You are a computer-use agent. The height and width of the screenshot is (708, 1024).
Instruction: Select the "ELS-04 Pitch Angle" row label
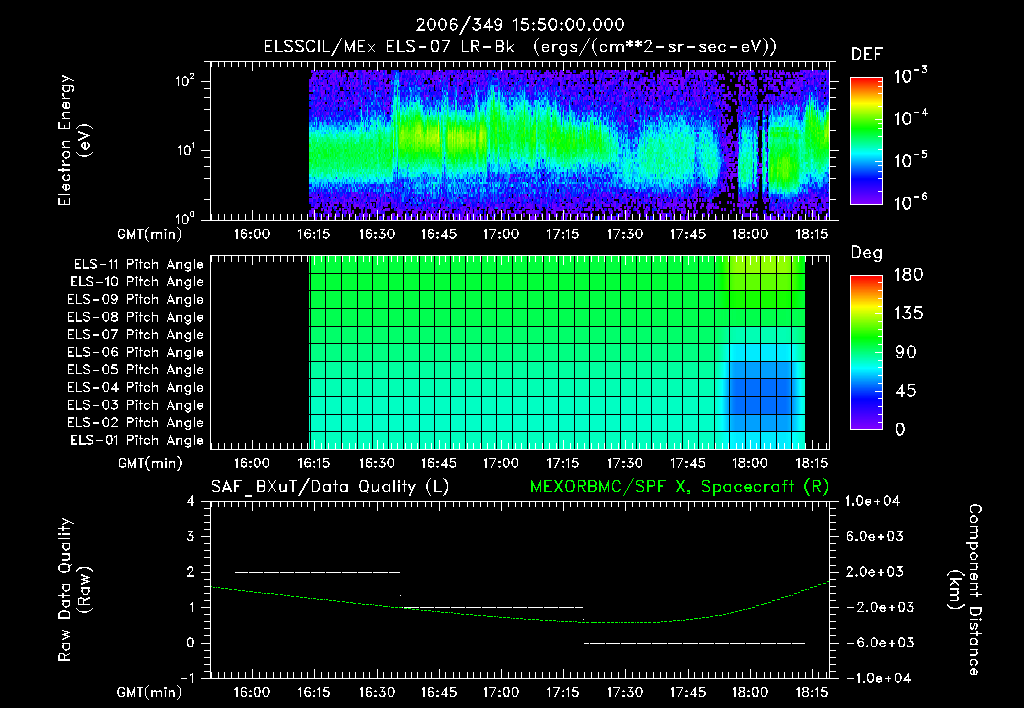[x=136, y=388]
